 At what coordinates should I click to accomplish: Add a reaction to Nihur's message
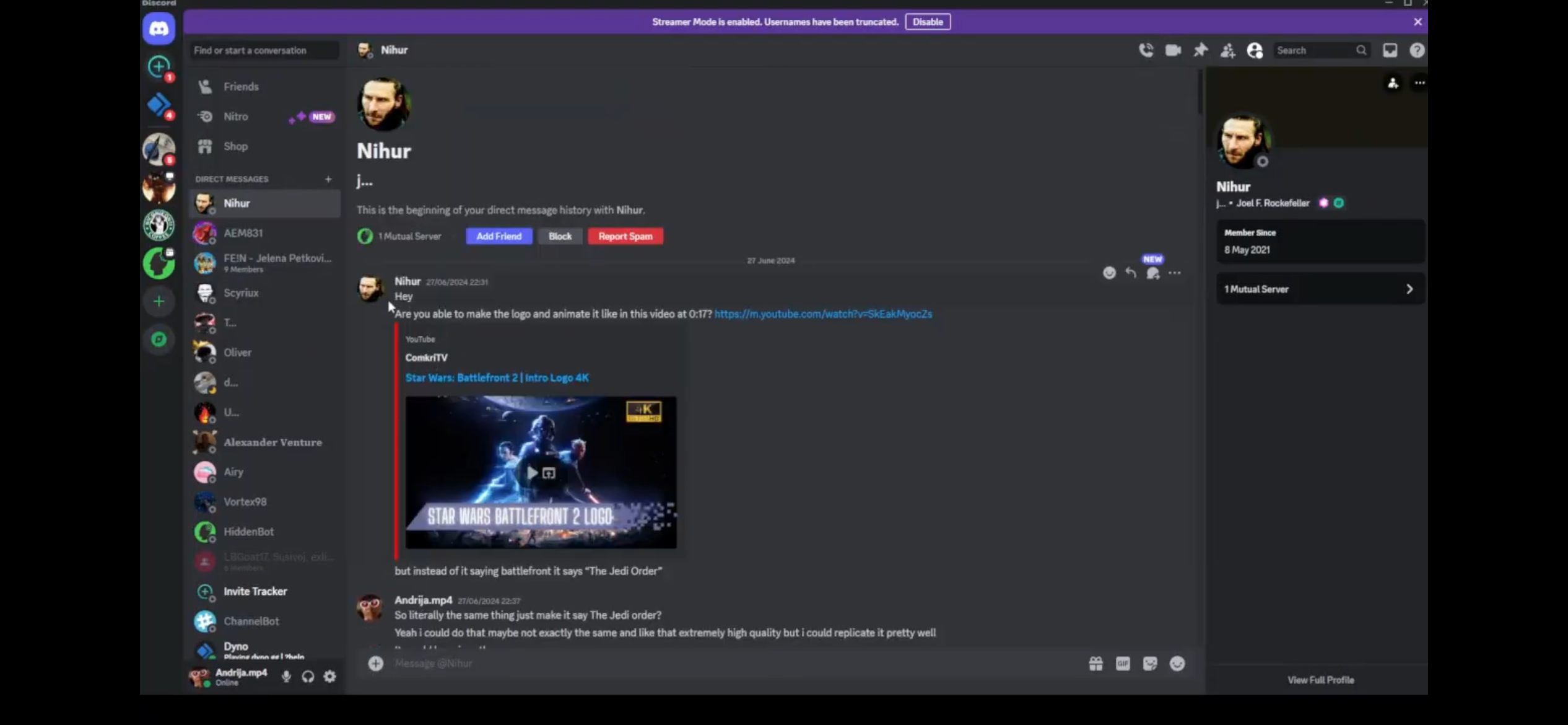click(1108, 273)
